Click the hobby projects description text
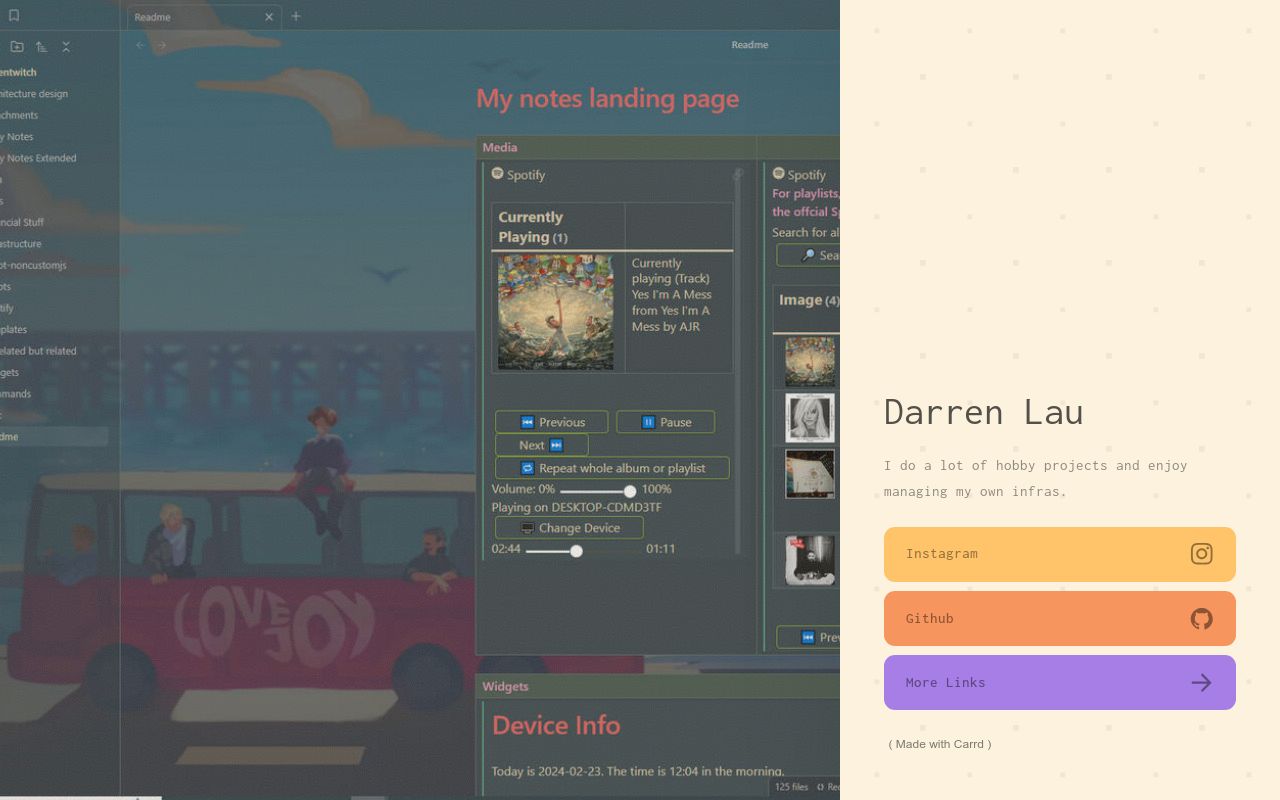1280x800 pixels. (x=1036, y=478)
